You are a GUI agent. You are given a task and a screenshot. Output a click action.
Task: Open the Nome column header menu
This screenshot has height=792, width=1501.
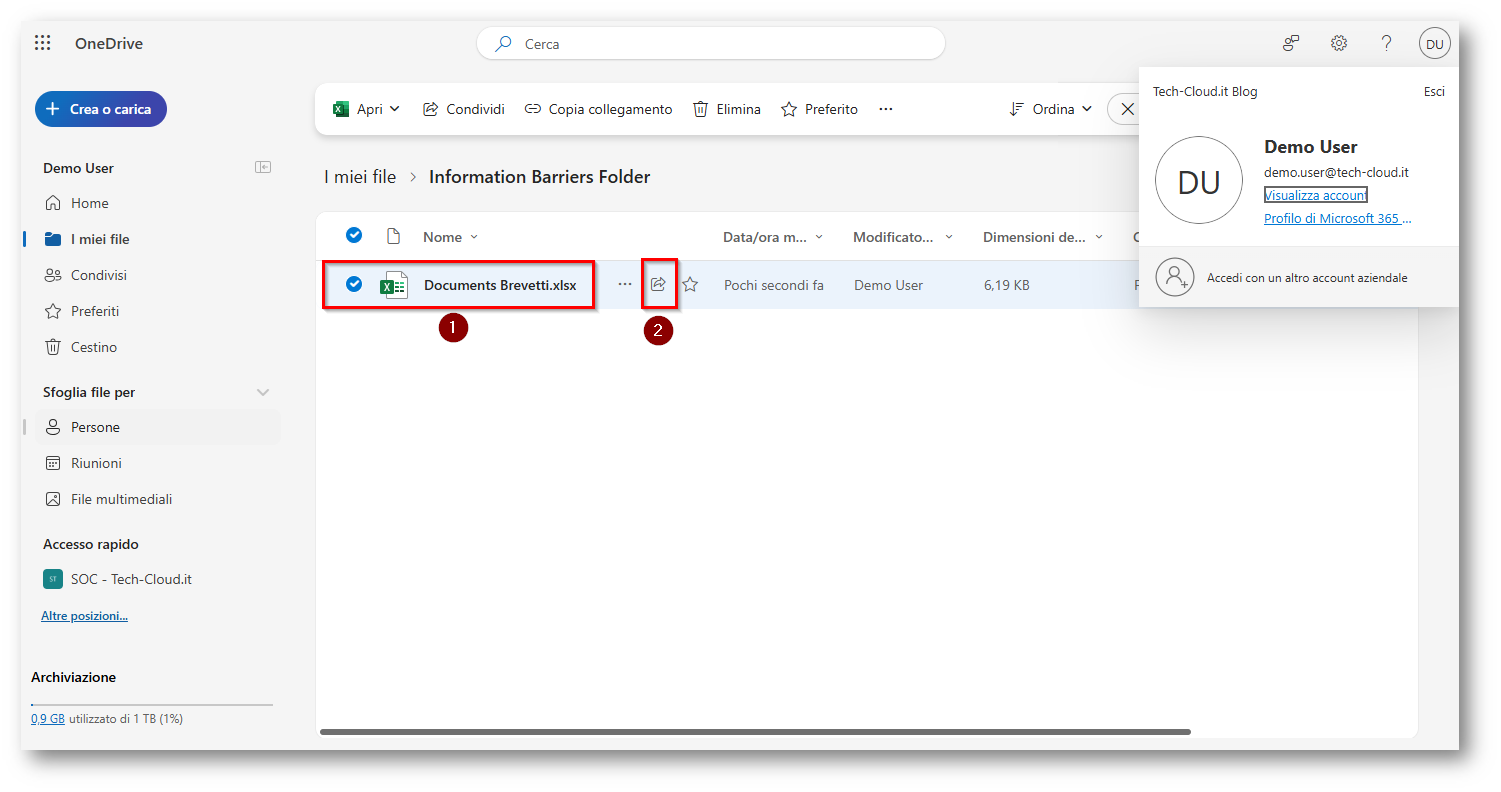[x=451, y=237]
